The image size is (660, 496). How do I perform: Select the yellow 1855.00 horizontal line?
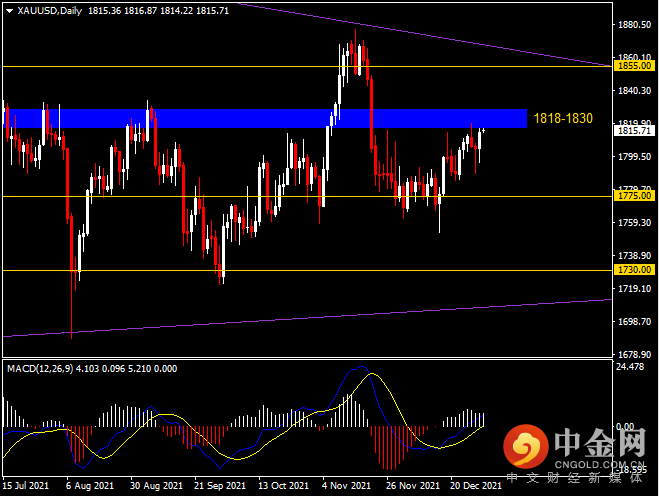point(307,67)
